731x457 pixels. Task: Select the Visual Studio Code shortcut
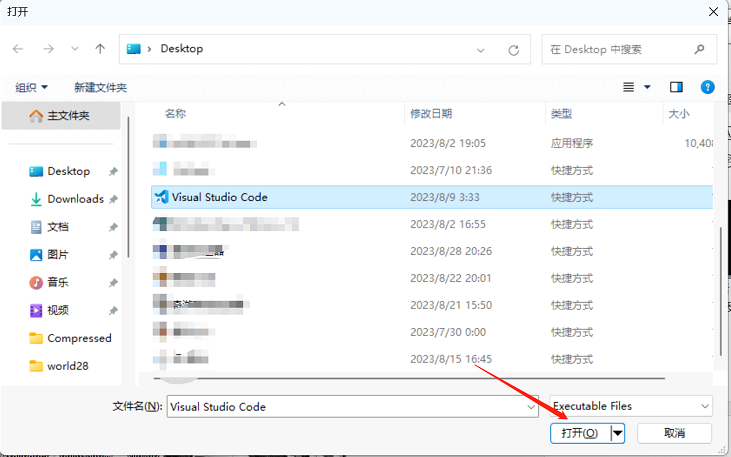tap(432, 197)
